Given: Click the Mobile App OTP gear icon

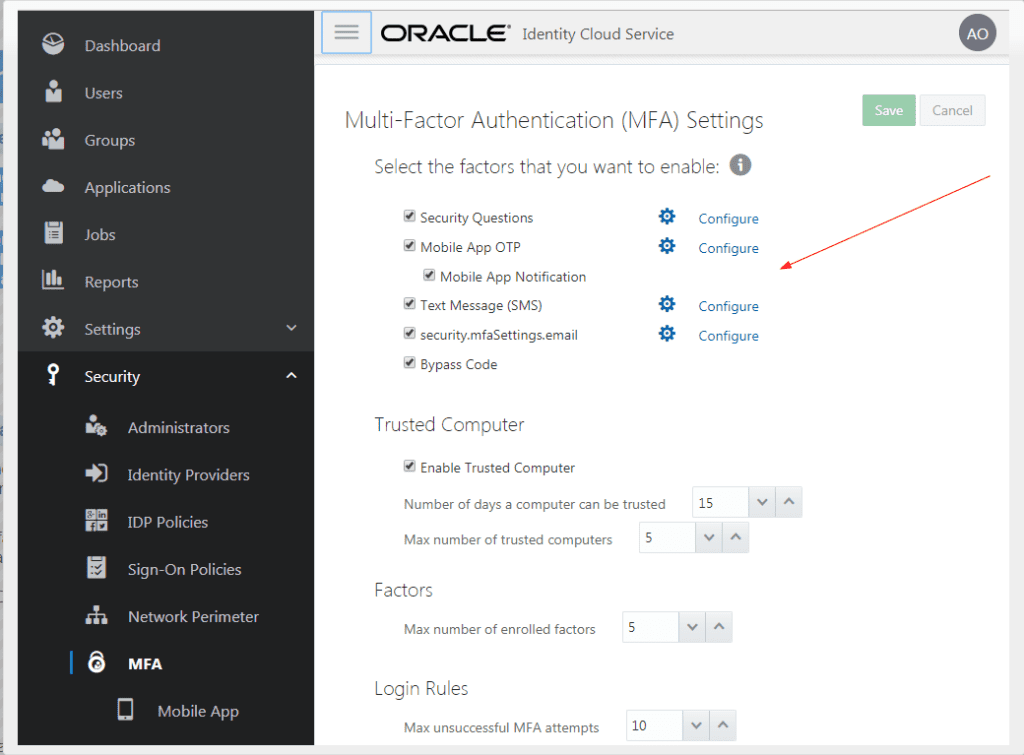Looking at the screenshot, I should [x=667, y=246].
